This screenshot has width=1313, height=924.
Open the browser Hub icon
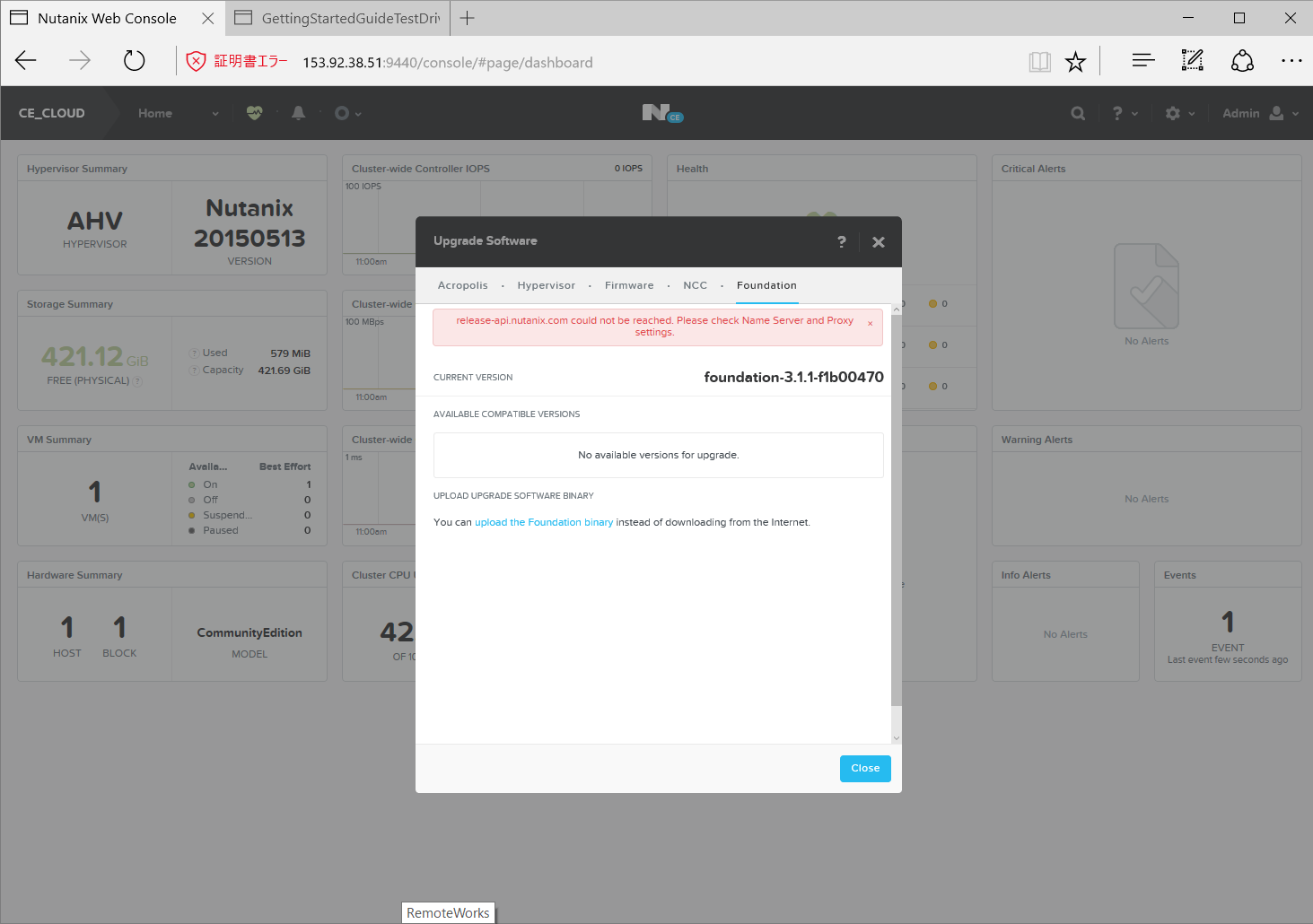click(x=1142, y=61)
